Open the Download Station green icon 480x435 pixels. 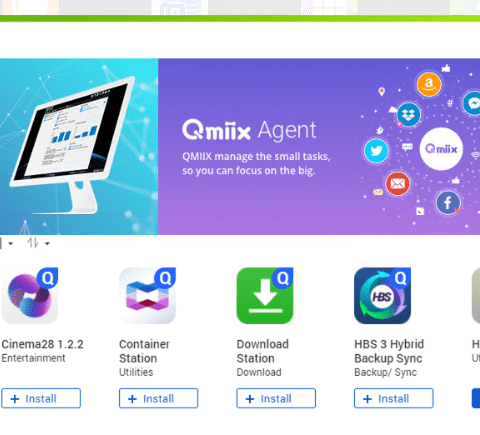pyautogui.click(x=265, y=296)
